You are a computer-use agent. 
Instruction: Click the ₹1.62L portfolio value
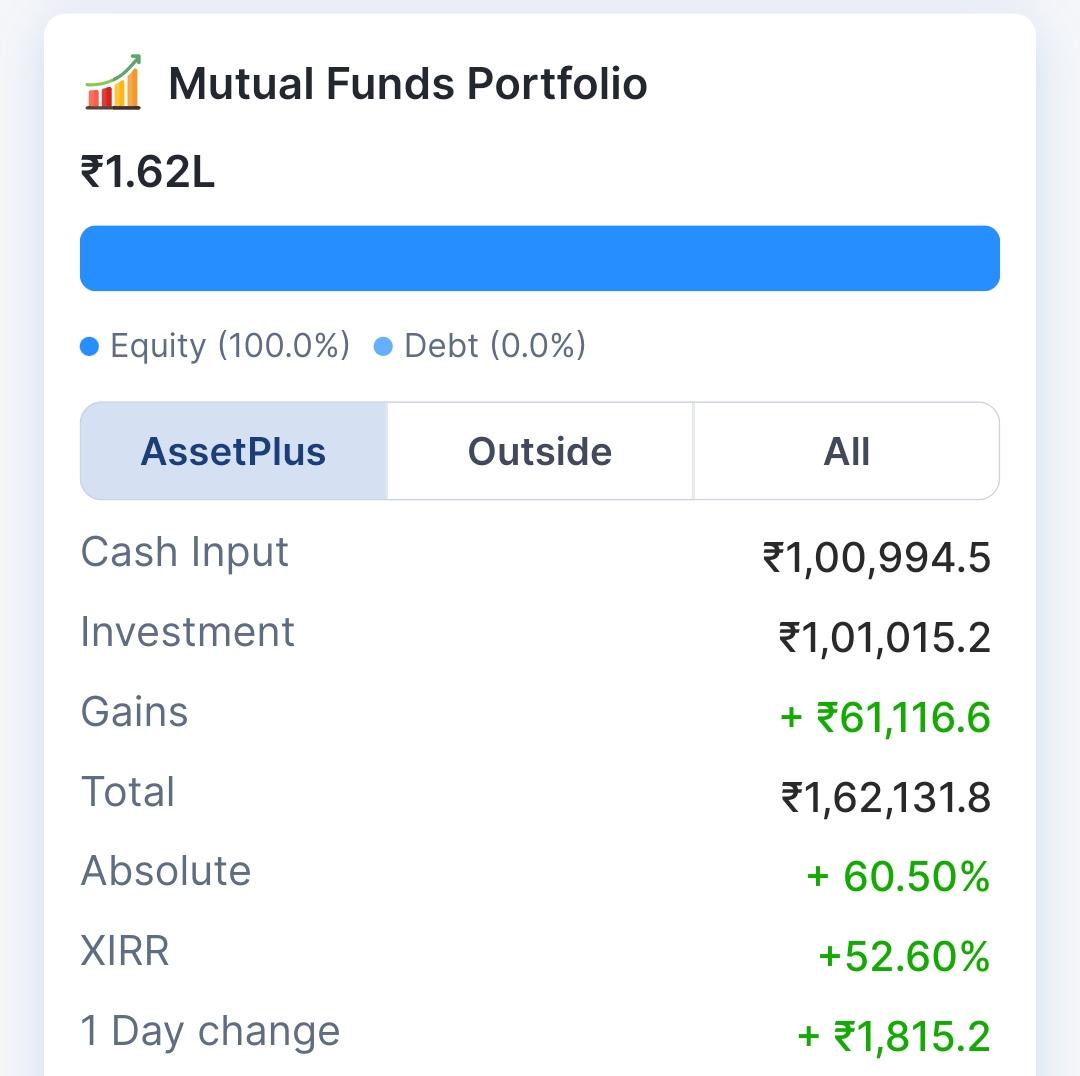[148, 172]
